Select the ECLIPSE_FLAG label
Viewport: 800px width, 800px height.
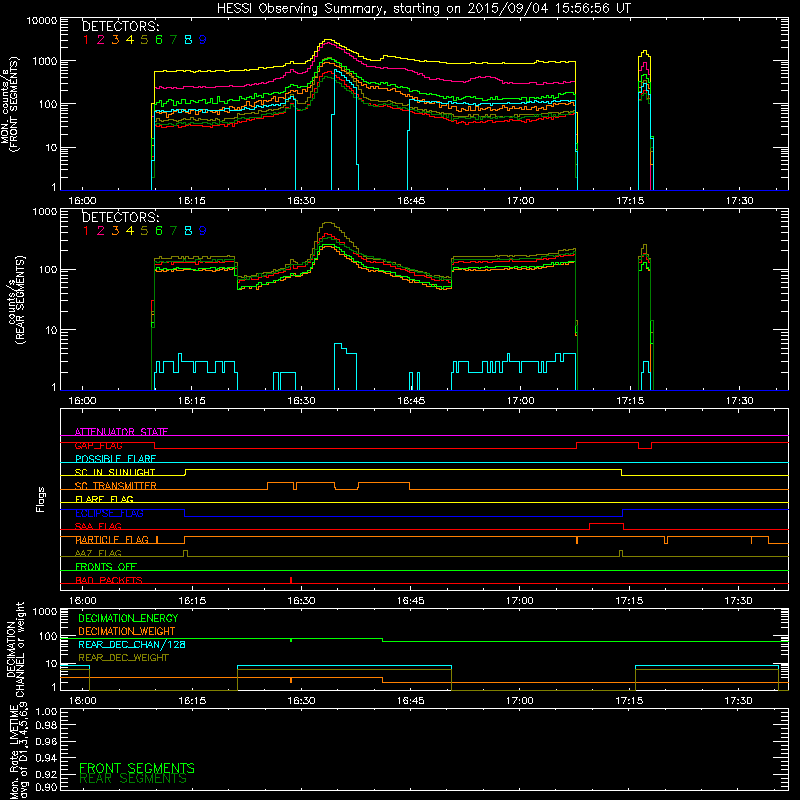109,513
